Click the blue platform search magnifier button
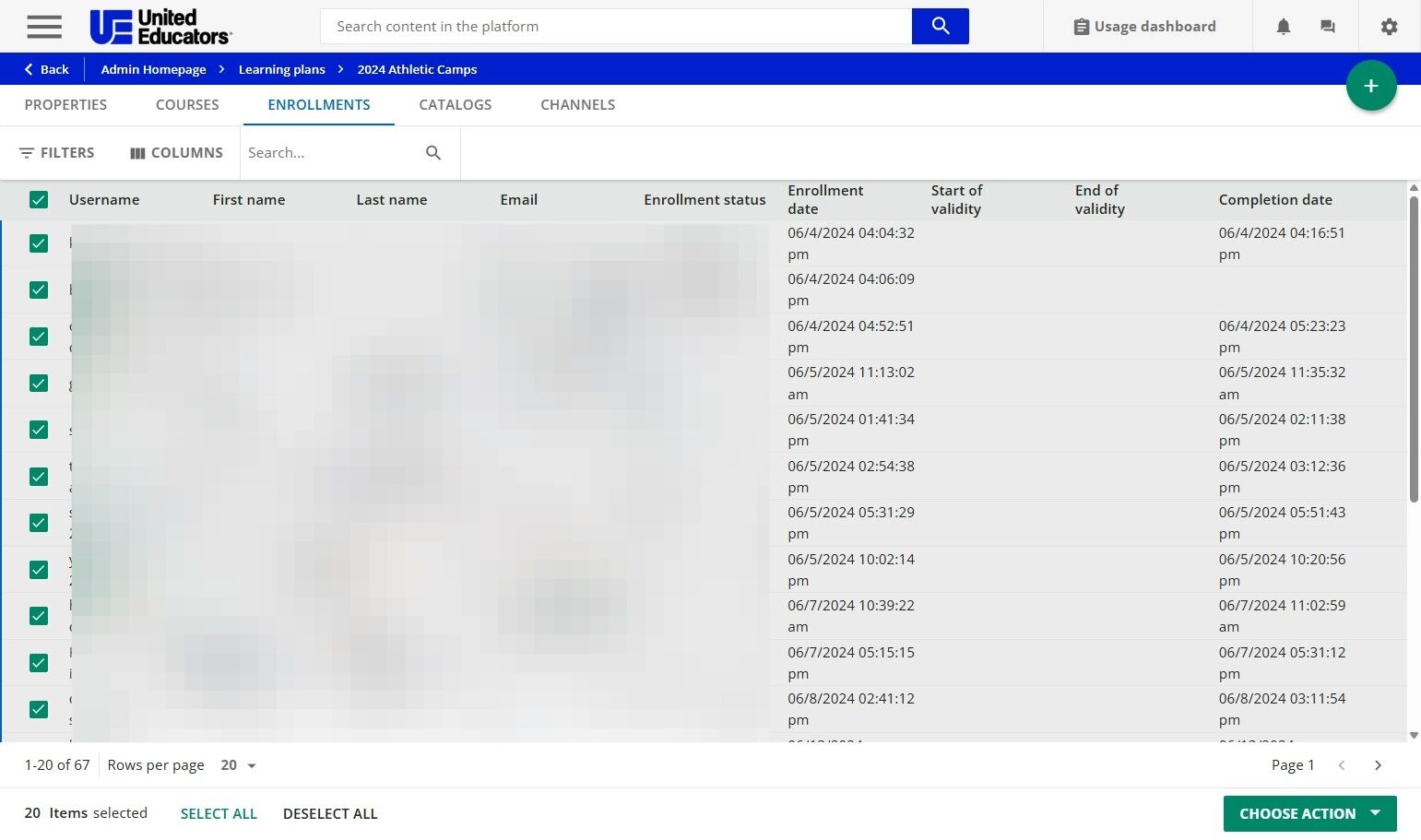The height and width of the screenshot is (840, 1421). coord(940,26)
